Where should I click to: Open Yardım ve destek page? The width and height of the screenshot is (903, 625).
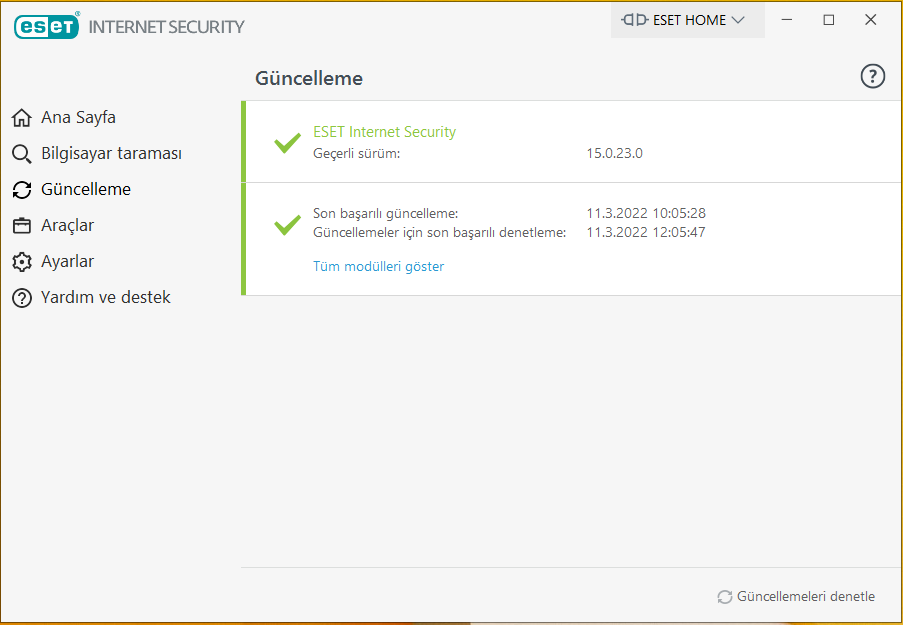(105, 298)
